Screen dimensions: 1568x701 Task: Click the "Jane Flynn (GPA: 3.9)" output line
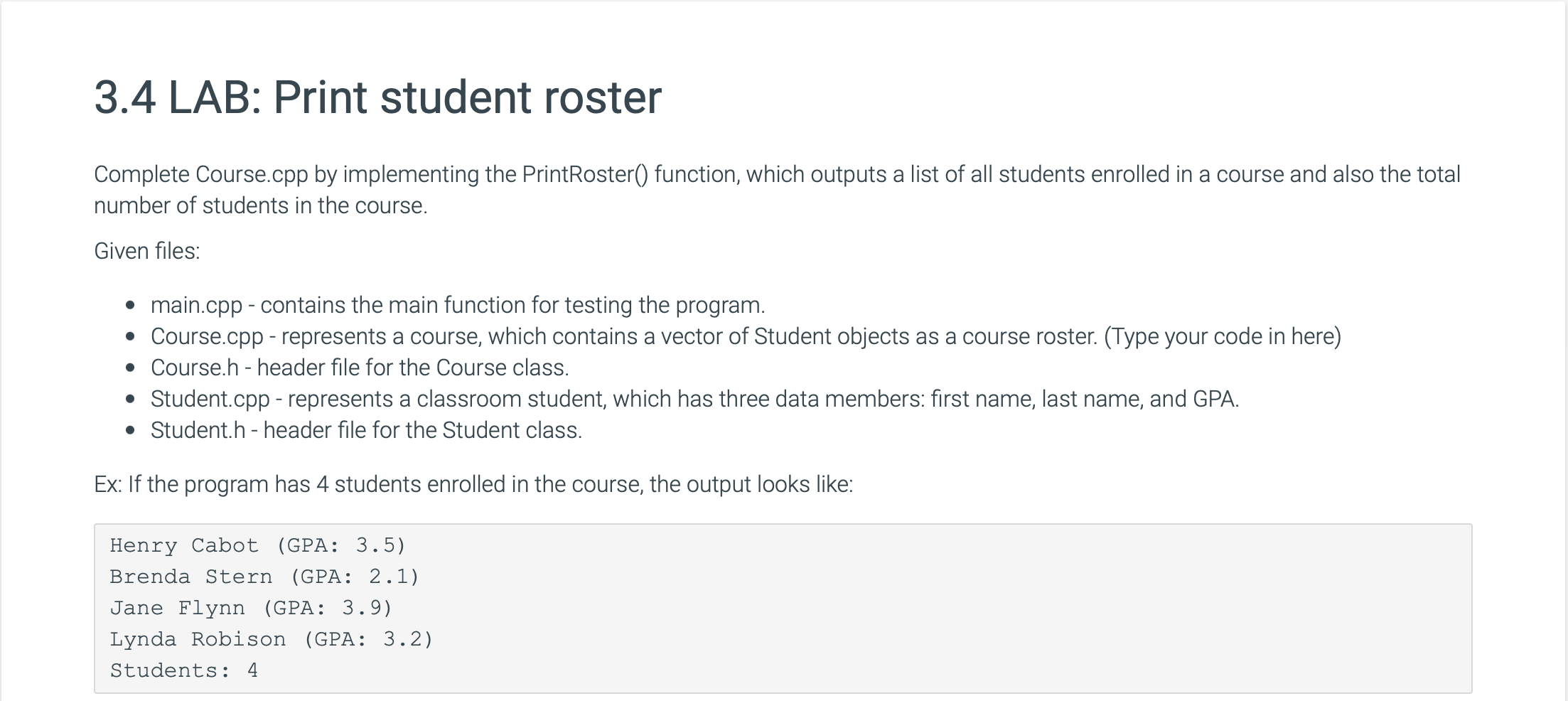pyautogui.click(x=251, y=608)
